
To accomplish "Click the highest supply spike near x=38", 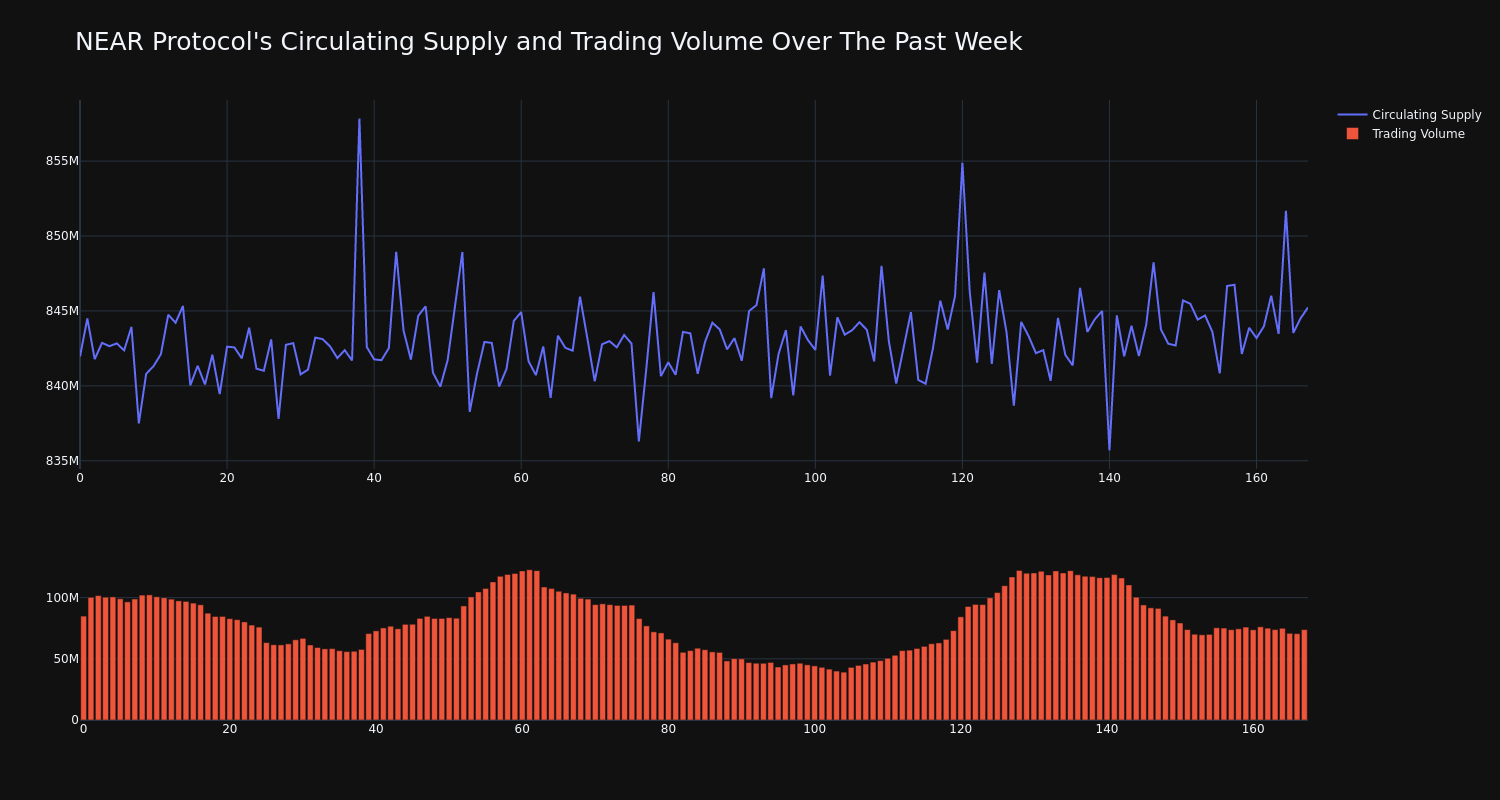I will tap(359, 120).
